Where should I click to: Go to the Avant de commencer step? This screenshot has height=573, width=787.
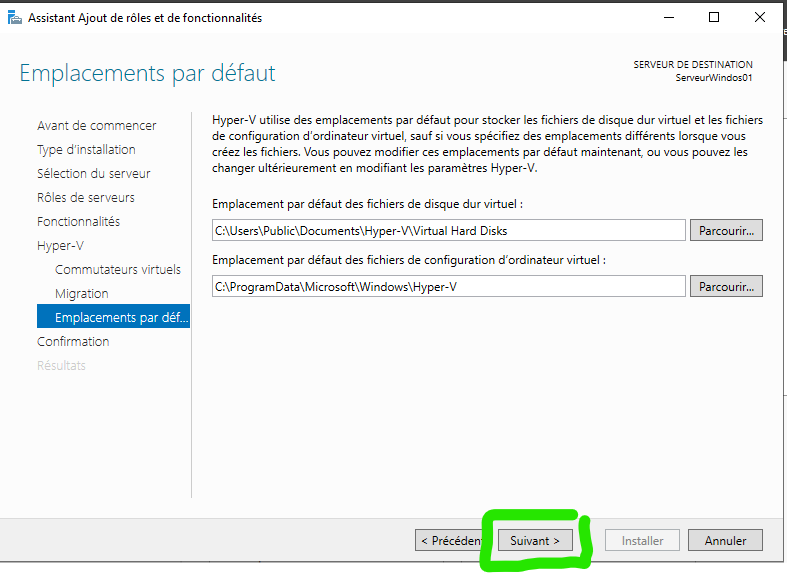[x=96, y=125]
